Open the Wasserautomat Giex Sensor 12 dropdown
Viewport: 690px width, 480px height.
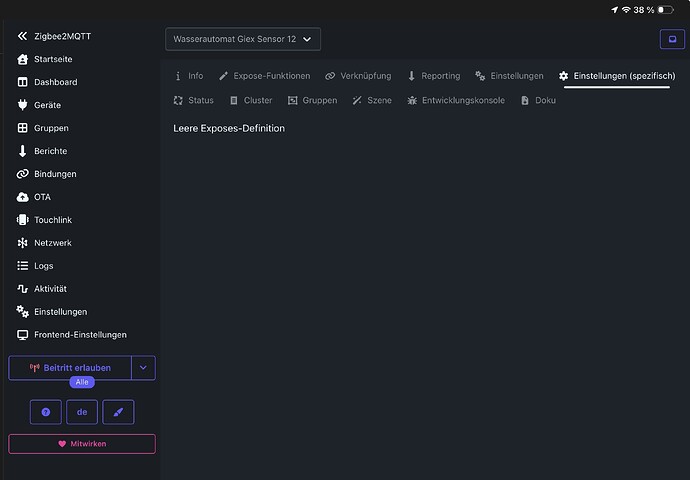click(x=243, y=39)
